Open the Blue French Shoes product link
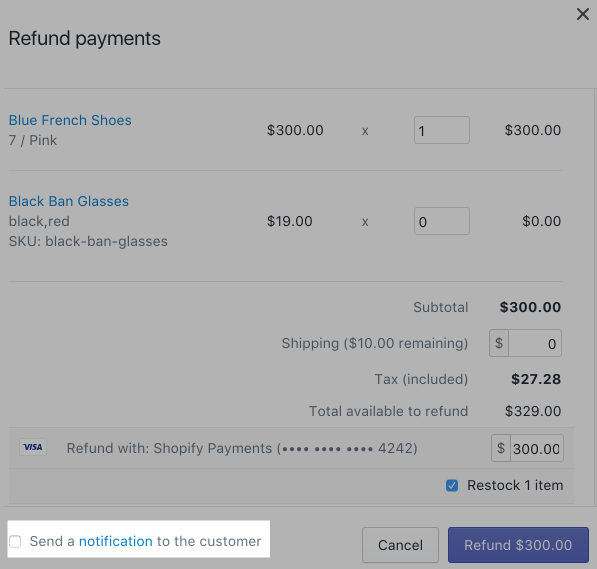Image resolution: width=597 pixels, height=569 pixels. coord(70,120)
